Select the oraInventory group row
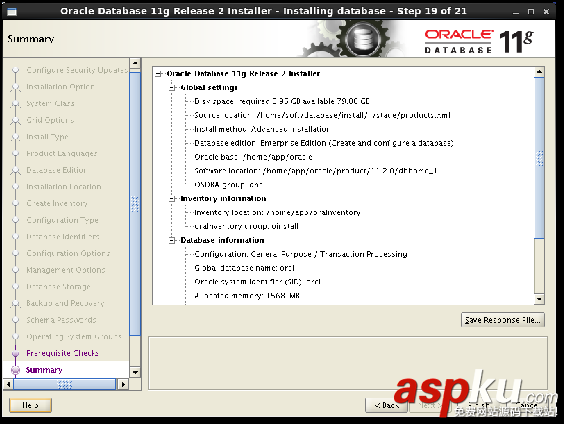 coord(246,227)
